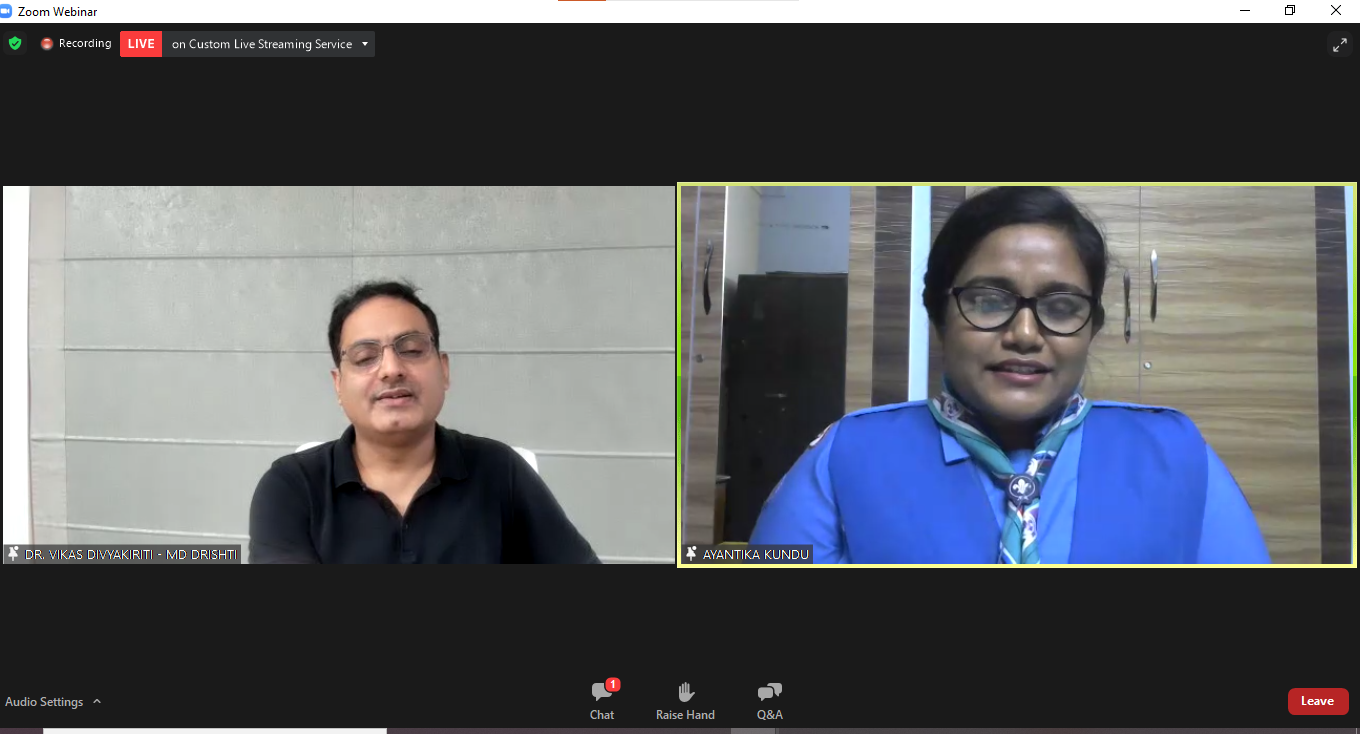The width and height of the screenshot is (1360, 734).
Task: Restore down the Zoom Webinar window
Action: pyautogui.click(x=1290, y=11)
